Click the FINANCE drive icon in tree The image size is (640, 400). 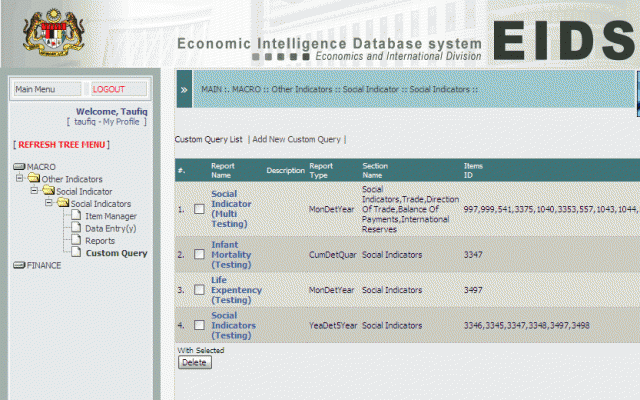pos(19,265)
